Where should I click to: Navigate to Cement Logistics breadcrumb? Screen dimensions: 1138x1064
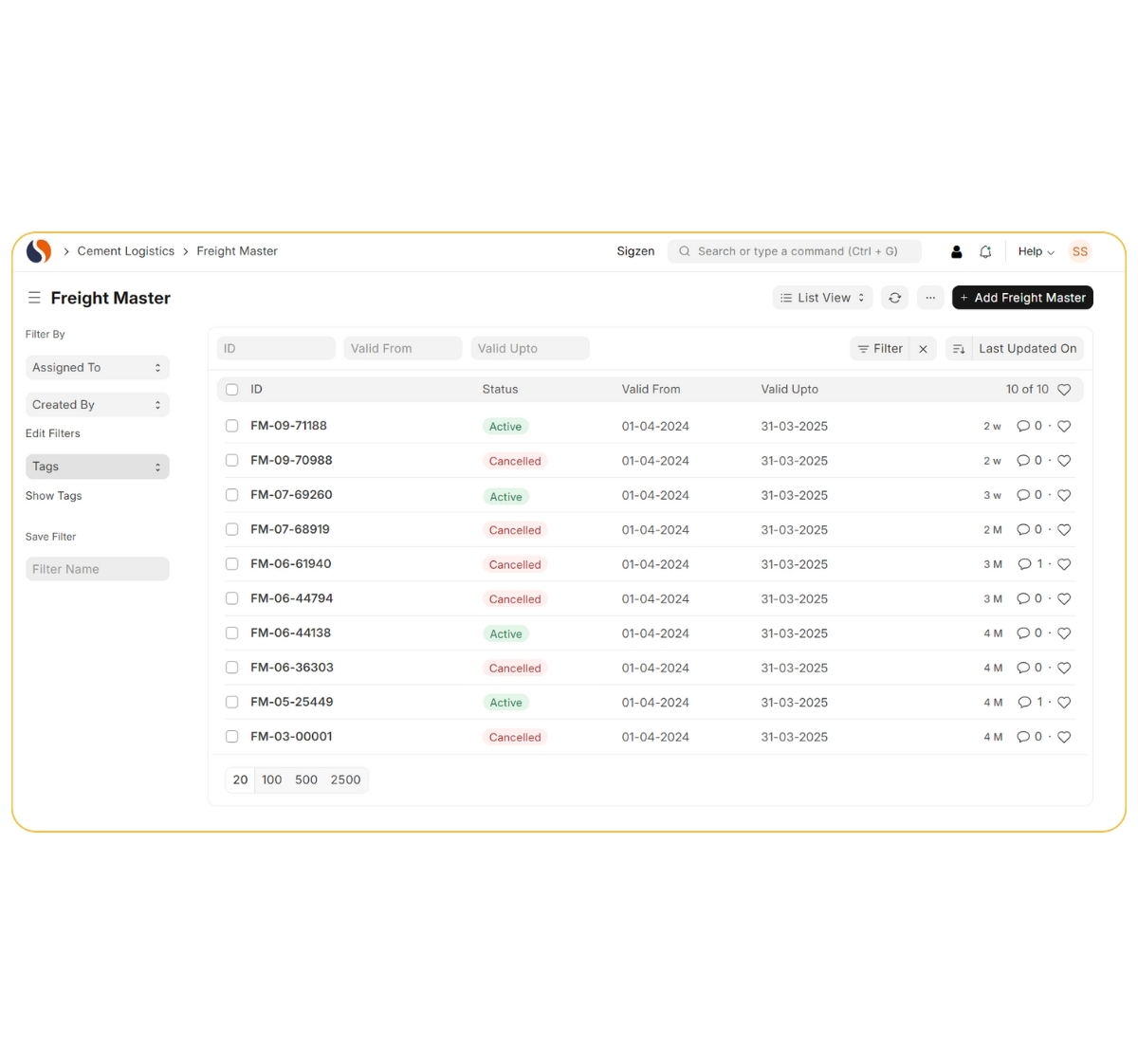[125, 251]
